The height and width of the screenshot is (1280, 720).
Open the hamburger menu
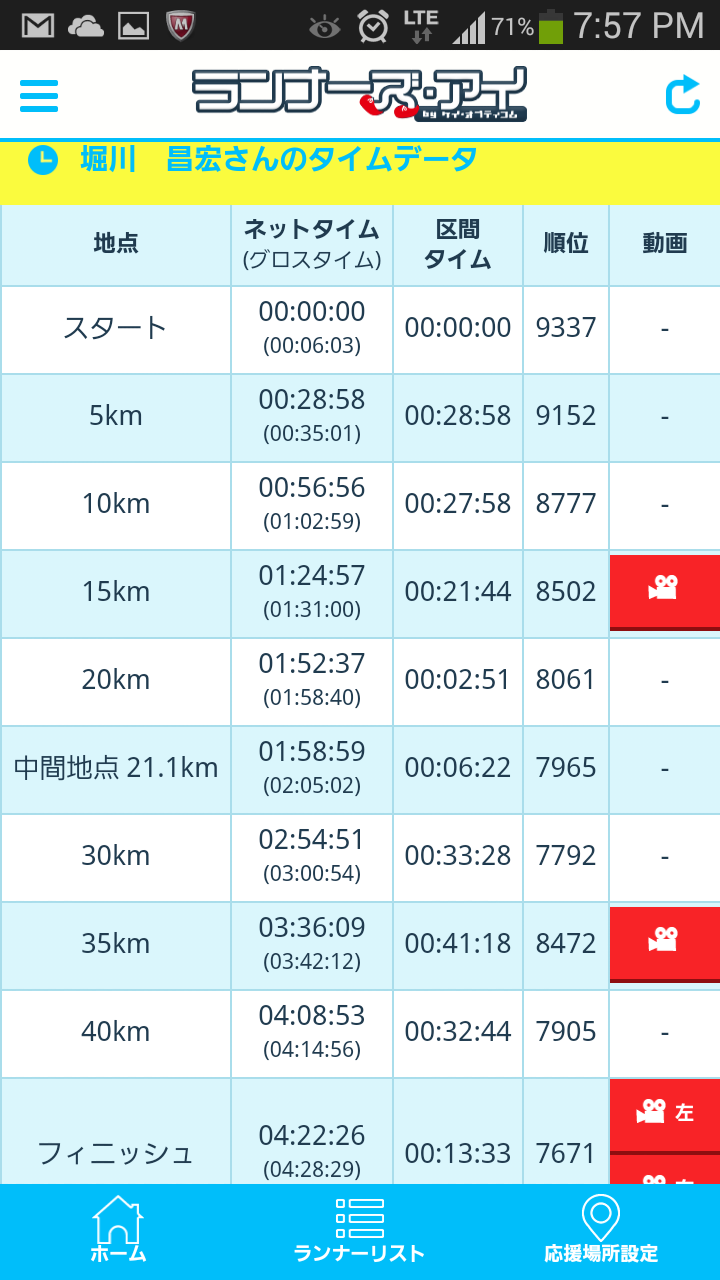39,95
